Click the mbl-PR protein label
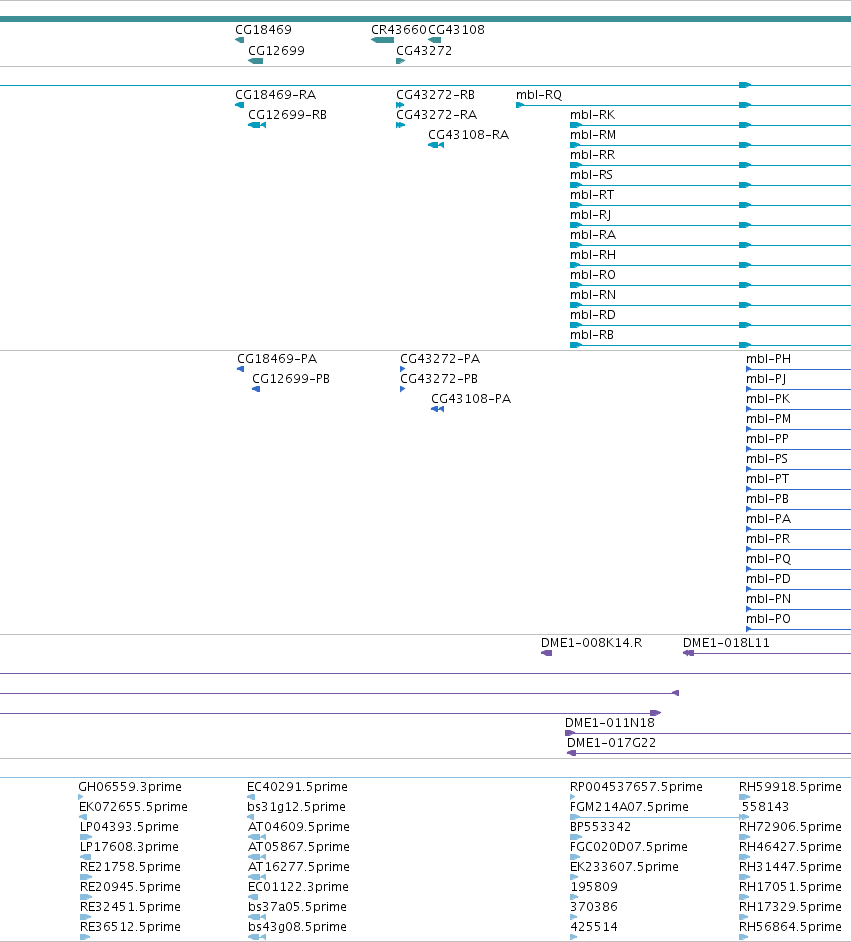The image size is (851, 942). (768, 539)
